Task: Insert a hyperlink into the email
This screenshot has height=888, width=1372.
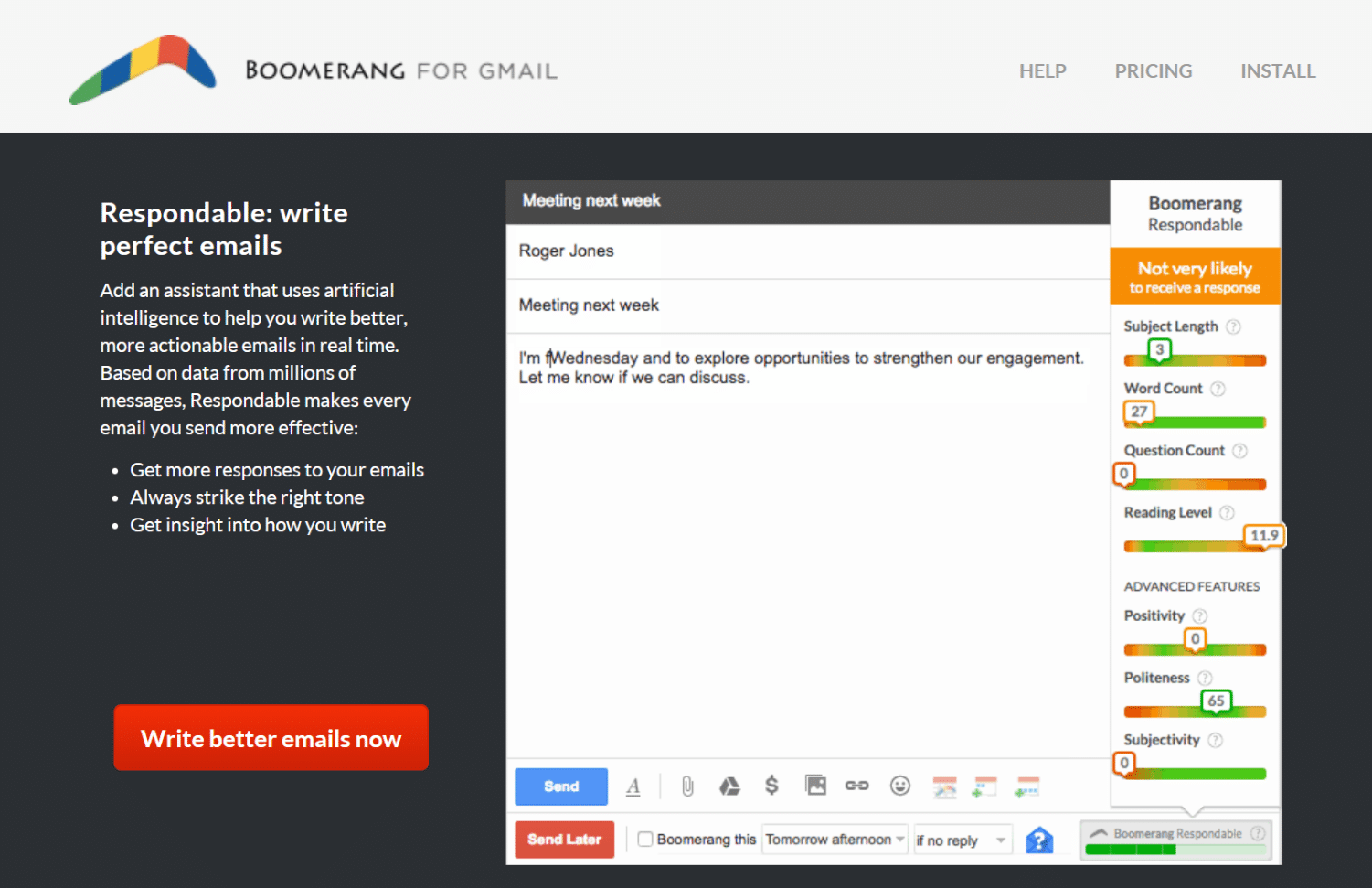Action: pos(856,785)
